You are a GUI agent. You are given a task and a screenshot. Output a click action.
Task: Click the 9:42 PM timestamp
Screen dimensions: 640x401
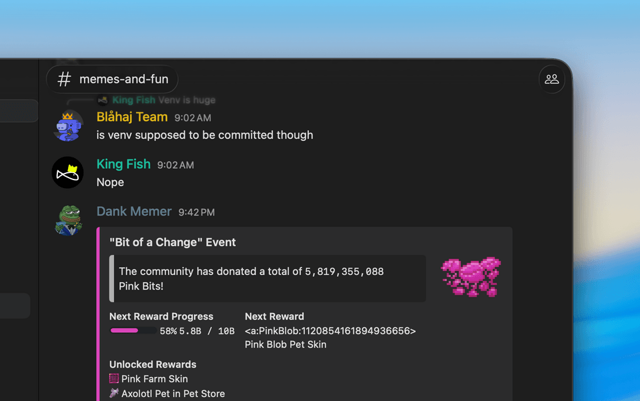(196, 212)
